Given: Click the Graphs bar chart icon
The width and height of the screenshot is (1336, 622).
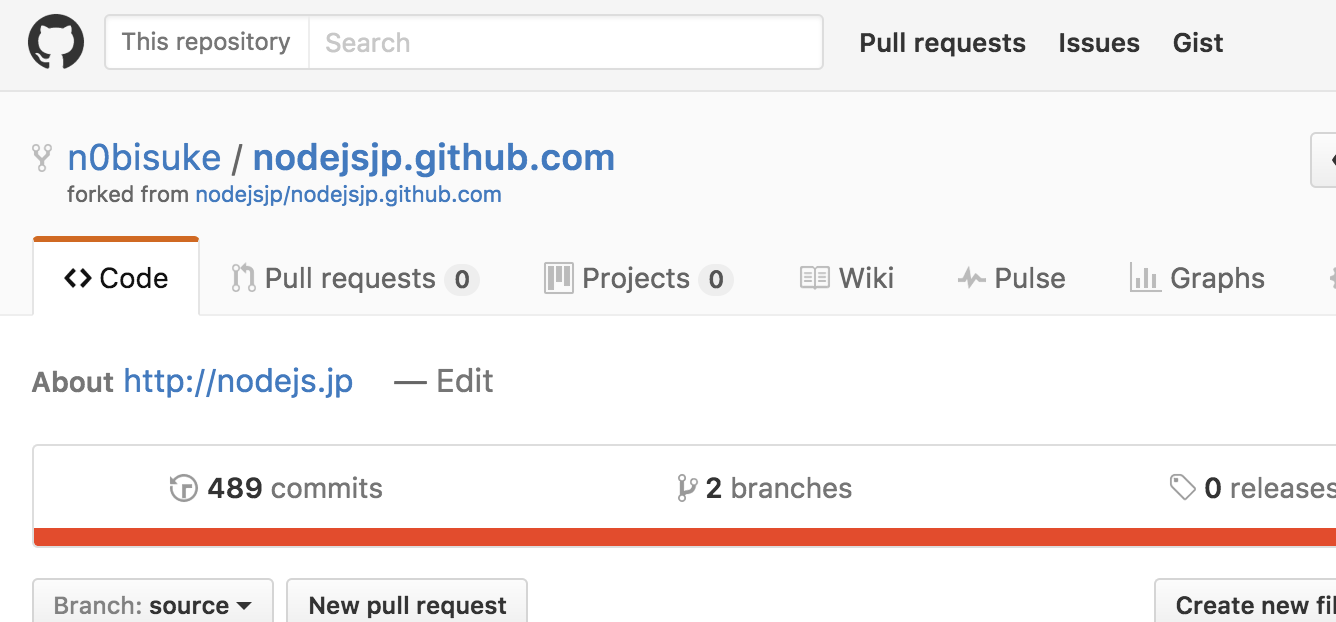Looking at the screenshot, I should click(1145, 278).
